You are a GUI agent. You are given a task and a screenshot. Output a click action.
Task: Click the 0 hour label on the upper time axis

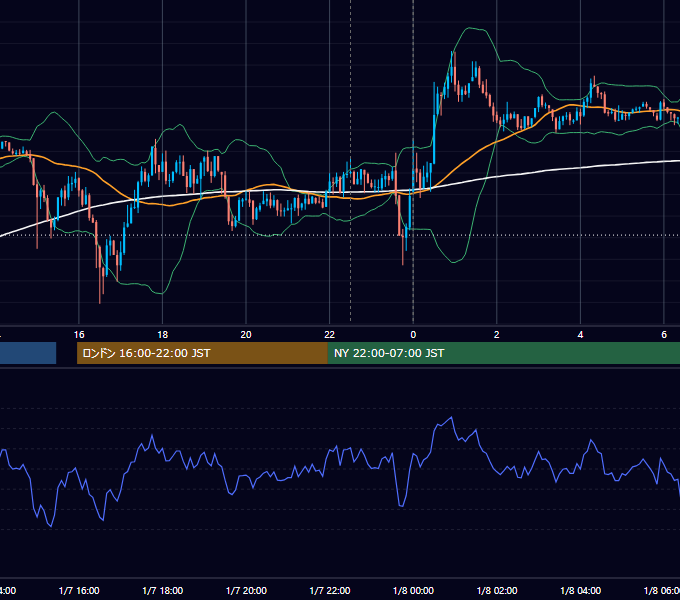pyautogui.click(x=413, y=335)
